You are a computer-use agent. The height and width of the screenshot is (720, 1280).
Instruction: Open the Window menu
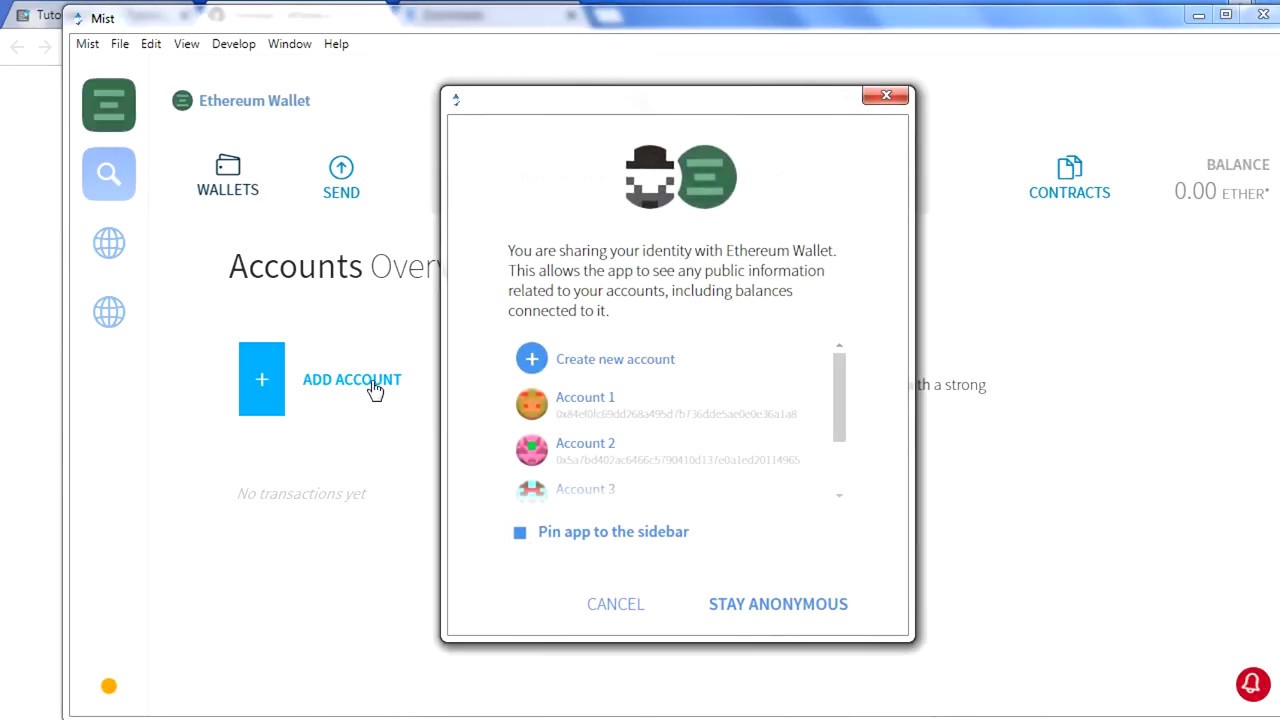click(x=290, y=44)
